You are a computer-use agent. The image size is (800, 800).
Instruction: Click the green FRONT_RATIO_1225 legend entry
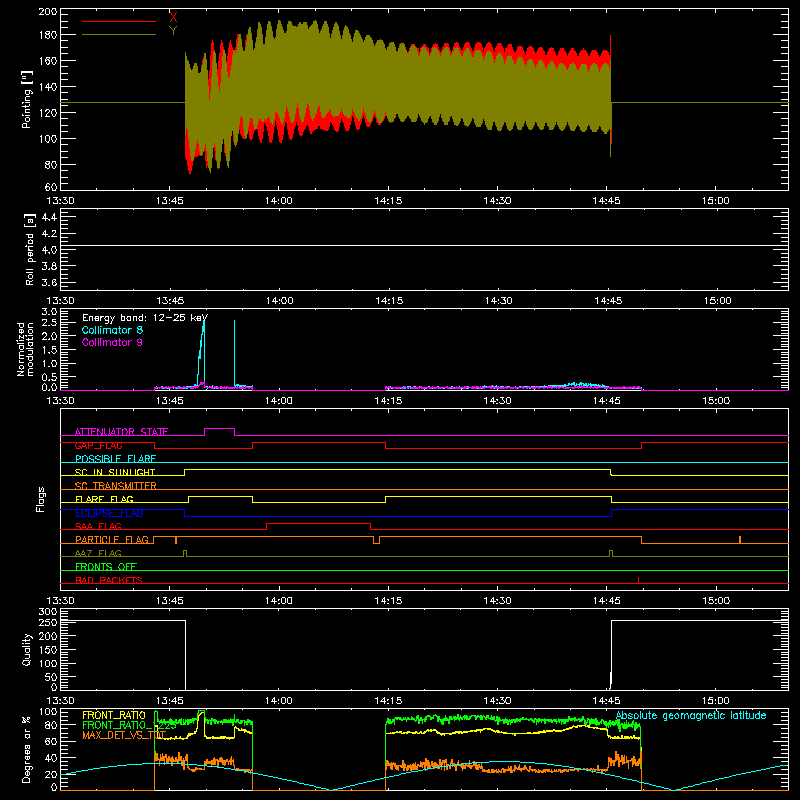point(129,725)
